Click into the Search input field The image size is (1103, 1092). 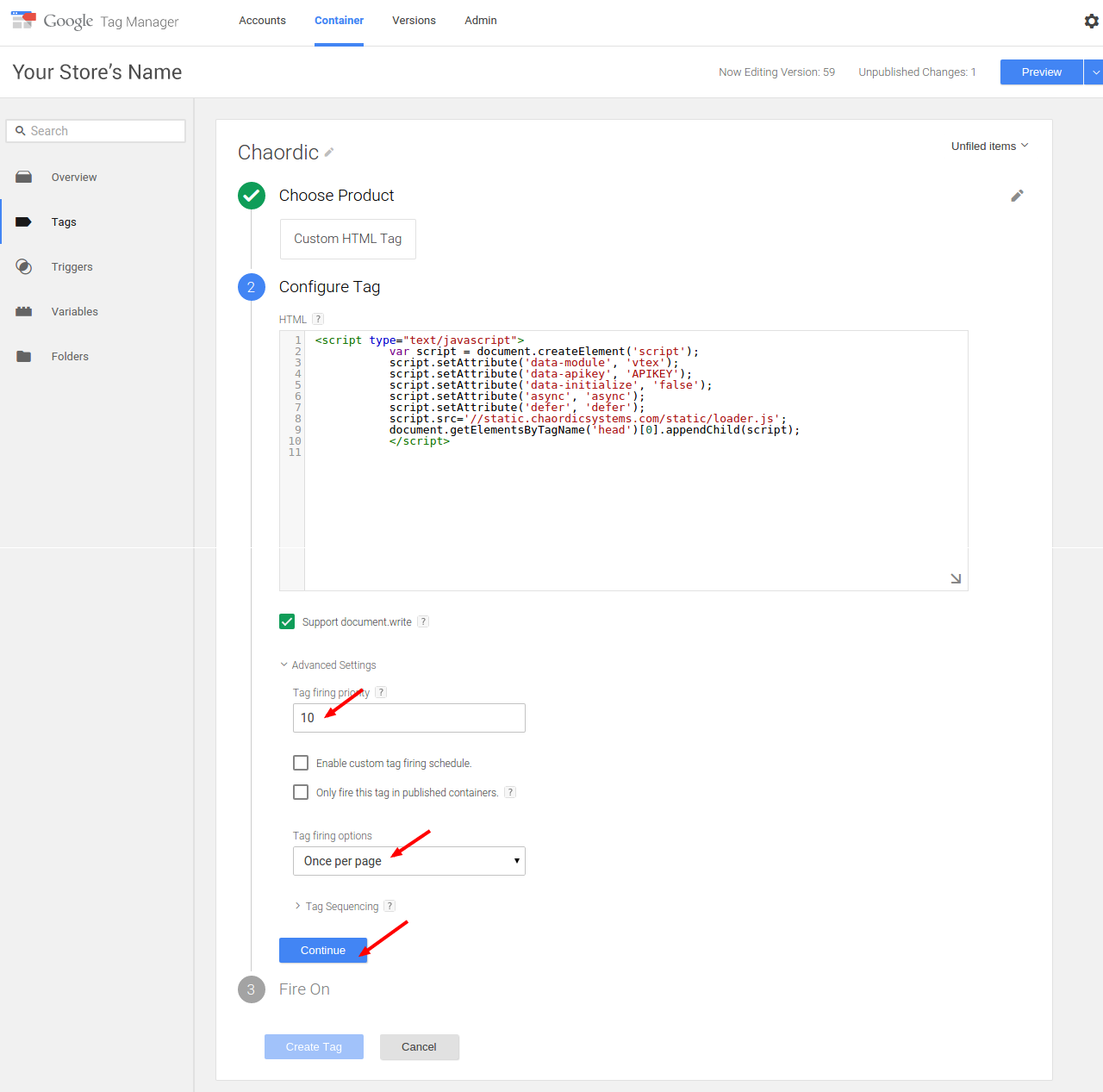click(x=96, y=131)
